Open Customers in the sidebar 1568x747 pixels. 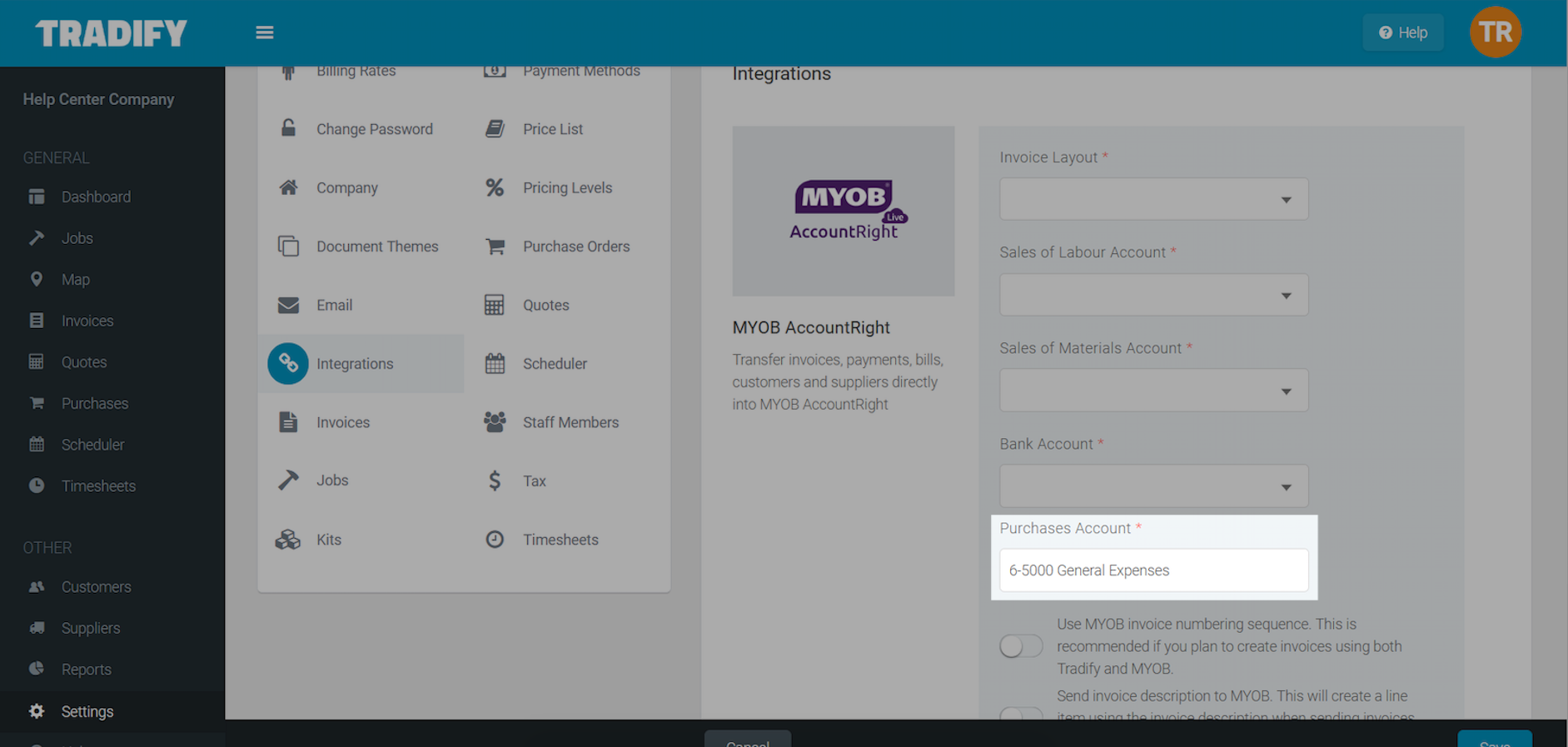click(x=96, y=587)
